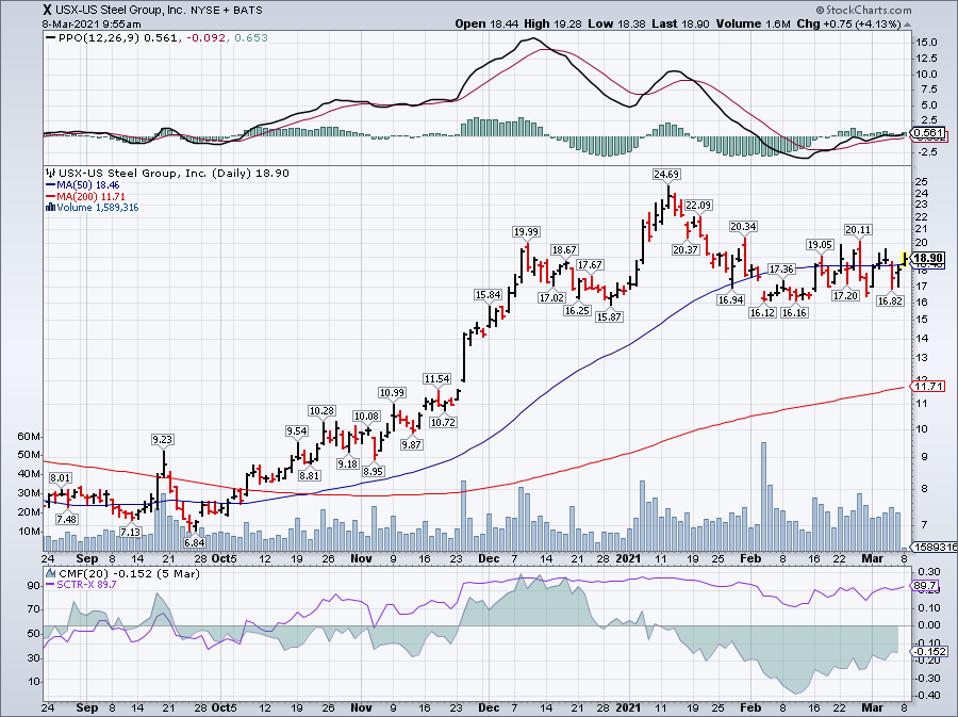Click the Dec label on bottom date axis
The width and height of the screenshot is (958, 717).
(x=488, y=708)
